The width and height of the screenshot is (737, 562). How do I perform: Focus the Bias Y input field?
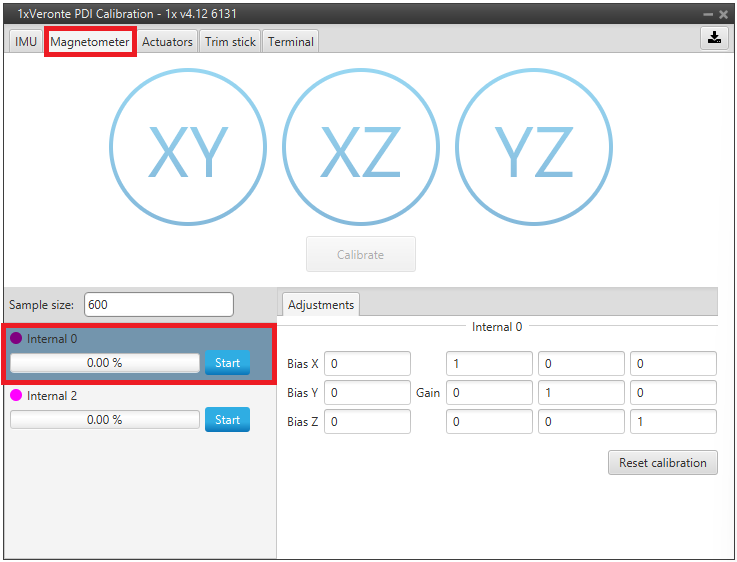pos(367,393)
